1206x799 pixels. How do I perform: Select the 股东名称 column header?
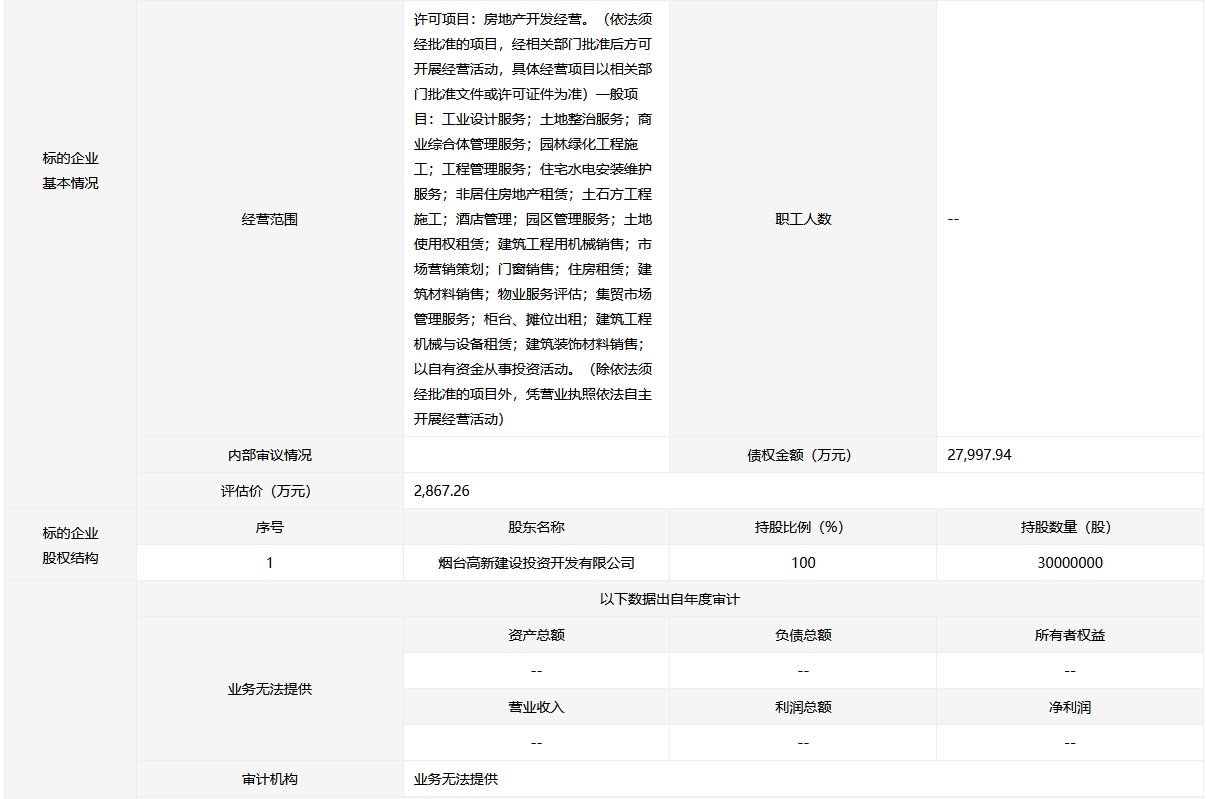coord(536,527)
